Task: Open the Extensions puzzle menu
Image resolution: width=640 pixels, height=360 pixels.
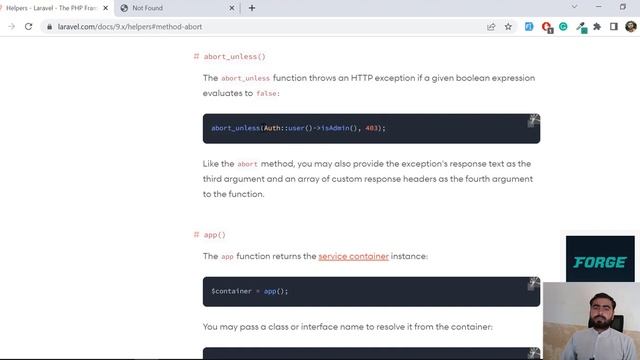Action: [x=597, y=27]
